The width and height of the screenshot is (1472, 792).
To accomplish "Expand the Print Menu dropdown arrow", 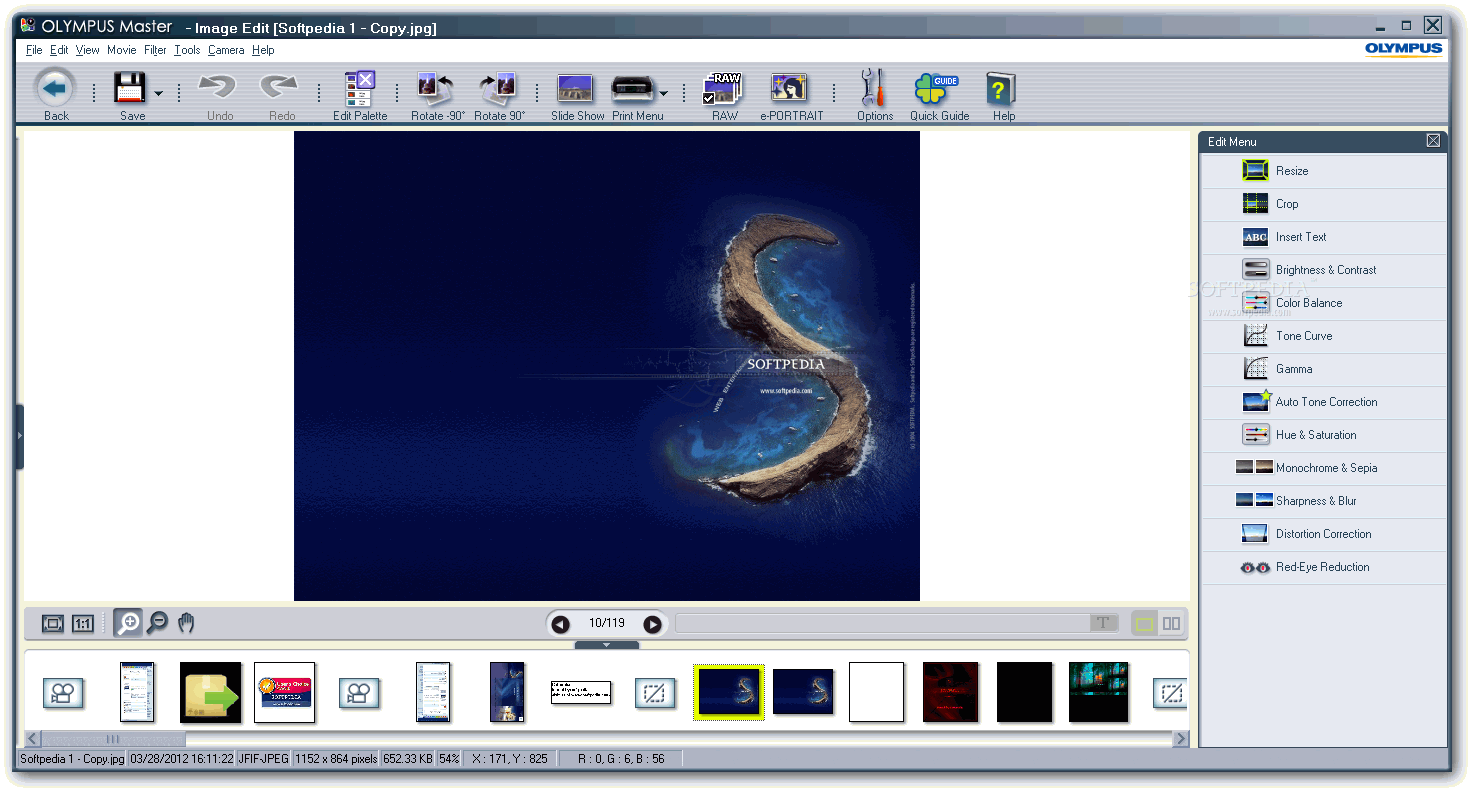I will coord(663,94).
